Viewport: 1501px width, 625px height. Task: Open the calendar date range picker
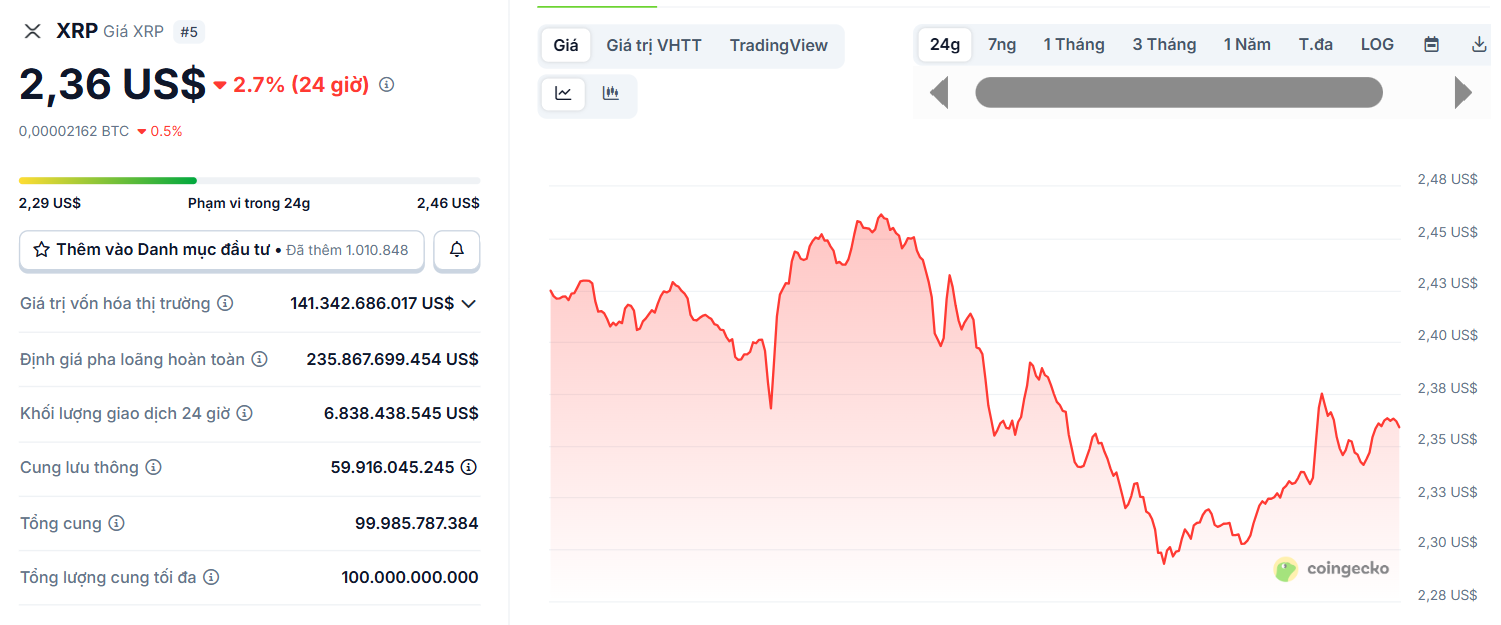point(1431,45)
